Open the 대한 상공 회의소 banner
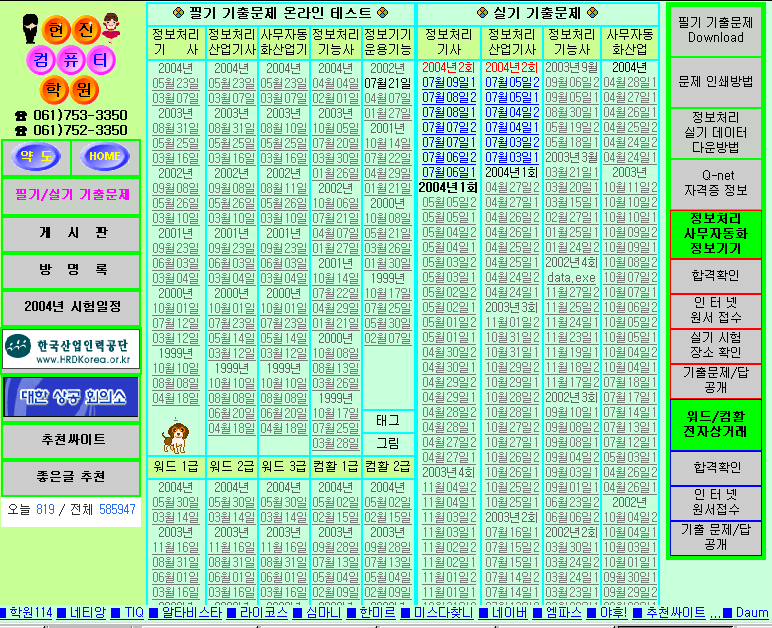Image resolution: width=772 pixels, height=628 pixels. pyautogui.click(x=71, y=396)
